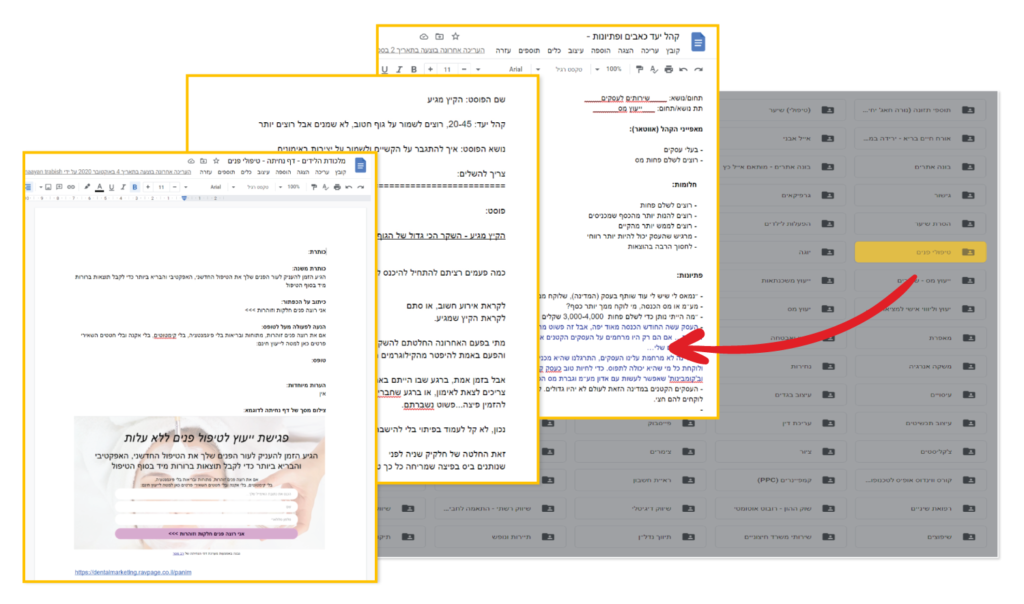Screen dimensions: 1024x604
Task: Print the קהל יעד document
Action: (x=668, y=69)
